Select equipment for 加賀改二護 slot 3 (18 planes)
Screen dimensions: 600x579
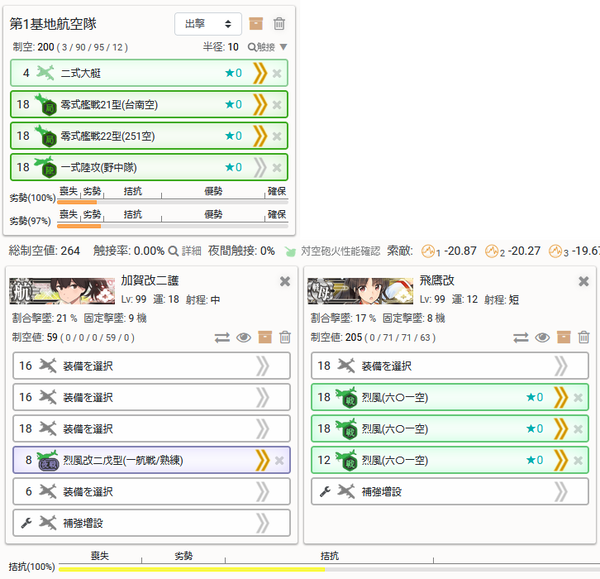[x=152, y=429]
